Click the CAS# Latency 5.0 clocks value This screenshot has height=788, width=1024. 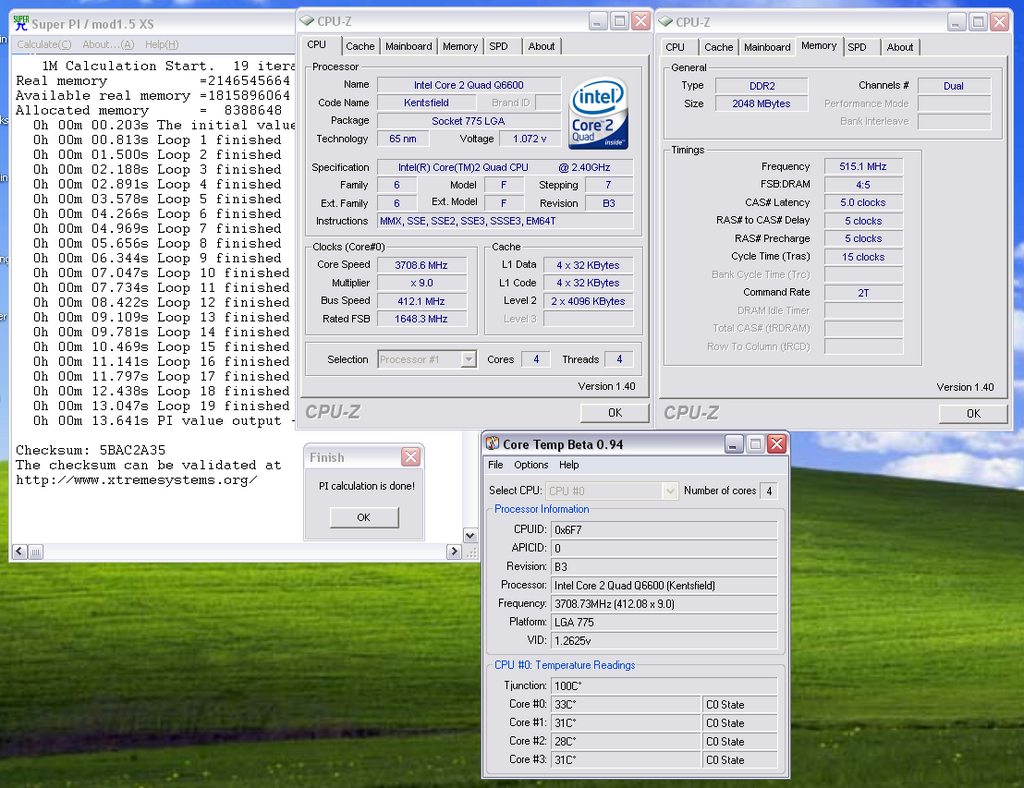click(863, 202)
